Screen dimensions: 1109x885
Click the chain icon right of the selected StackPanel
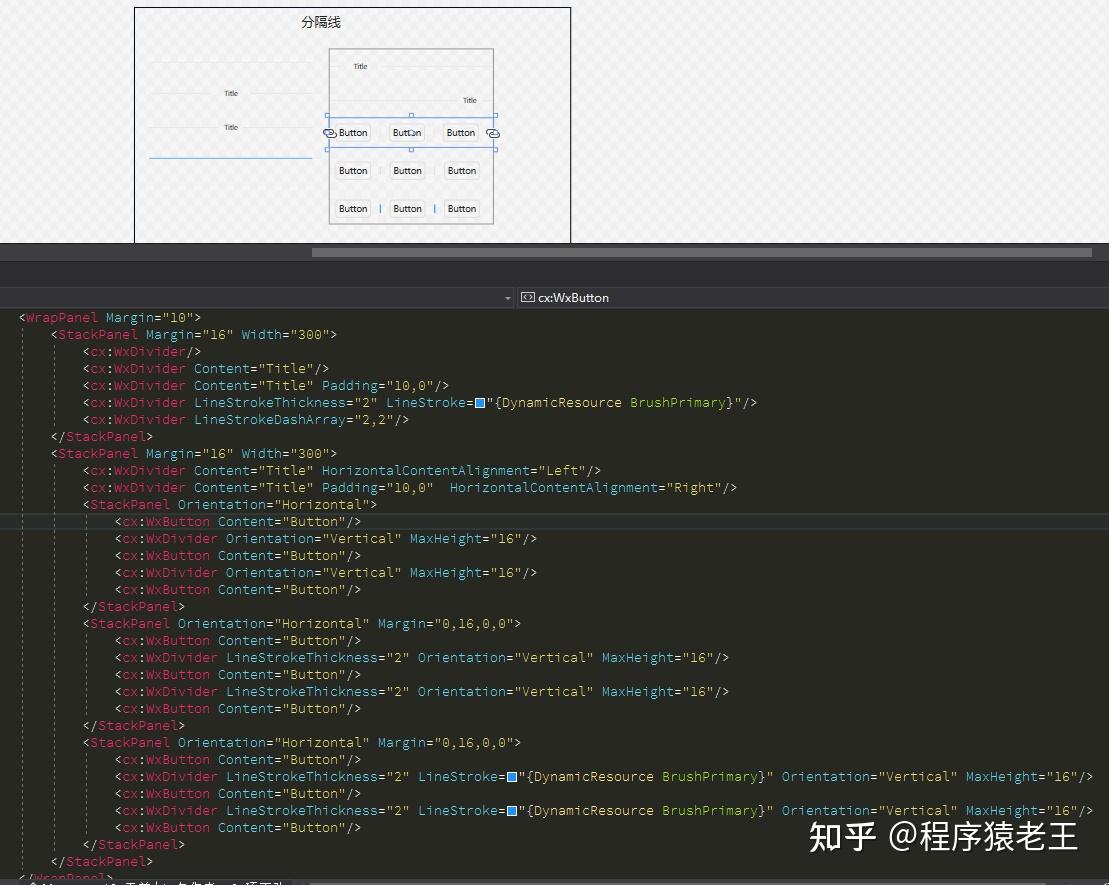pyautogui.click(x=493, y=133)
